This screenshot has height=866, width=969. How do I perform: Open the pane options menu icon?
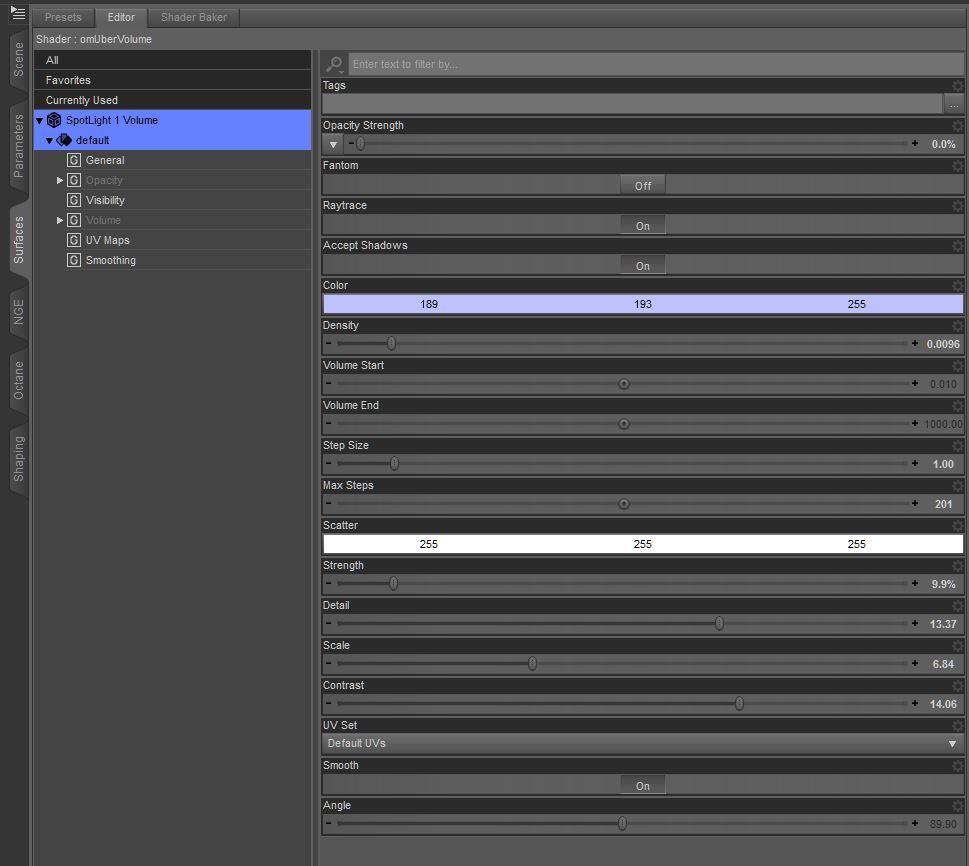point(17,12)
